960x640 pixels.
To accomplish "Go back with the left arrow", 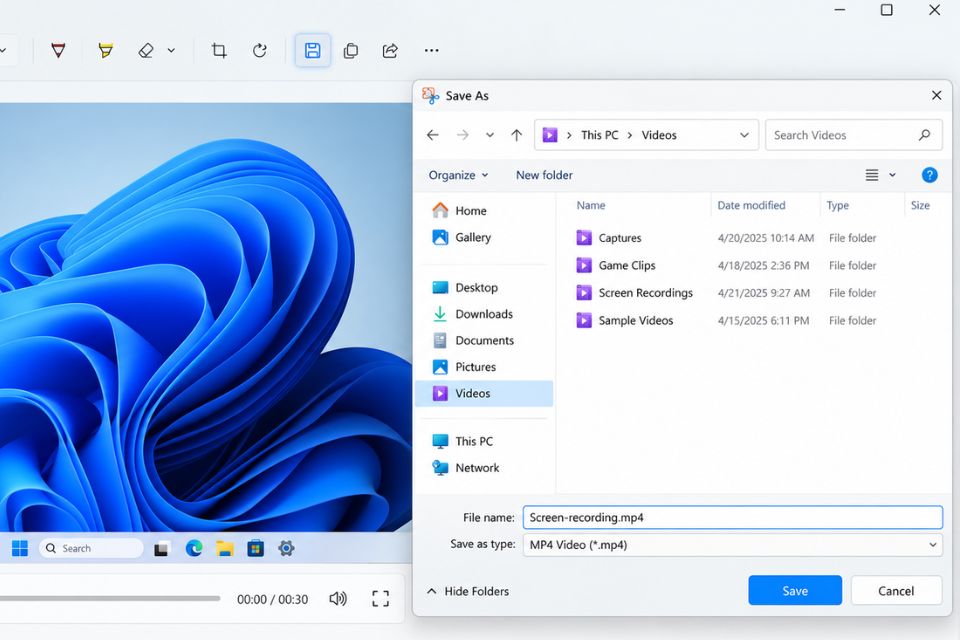I will [433, 135].
